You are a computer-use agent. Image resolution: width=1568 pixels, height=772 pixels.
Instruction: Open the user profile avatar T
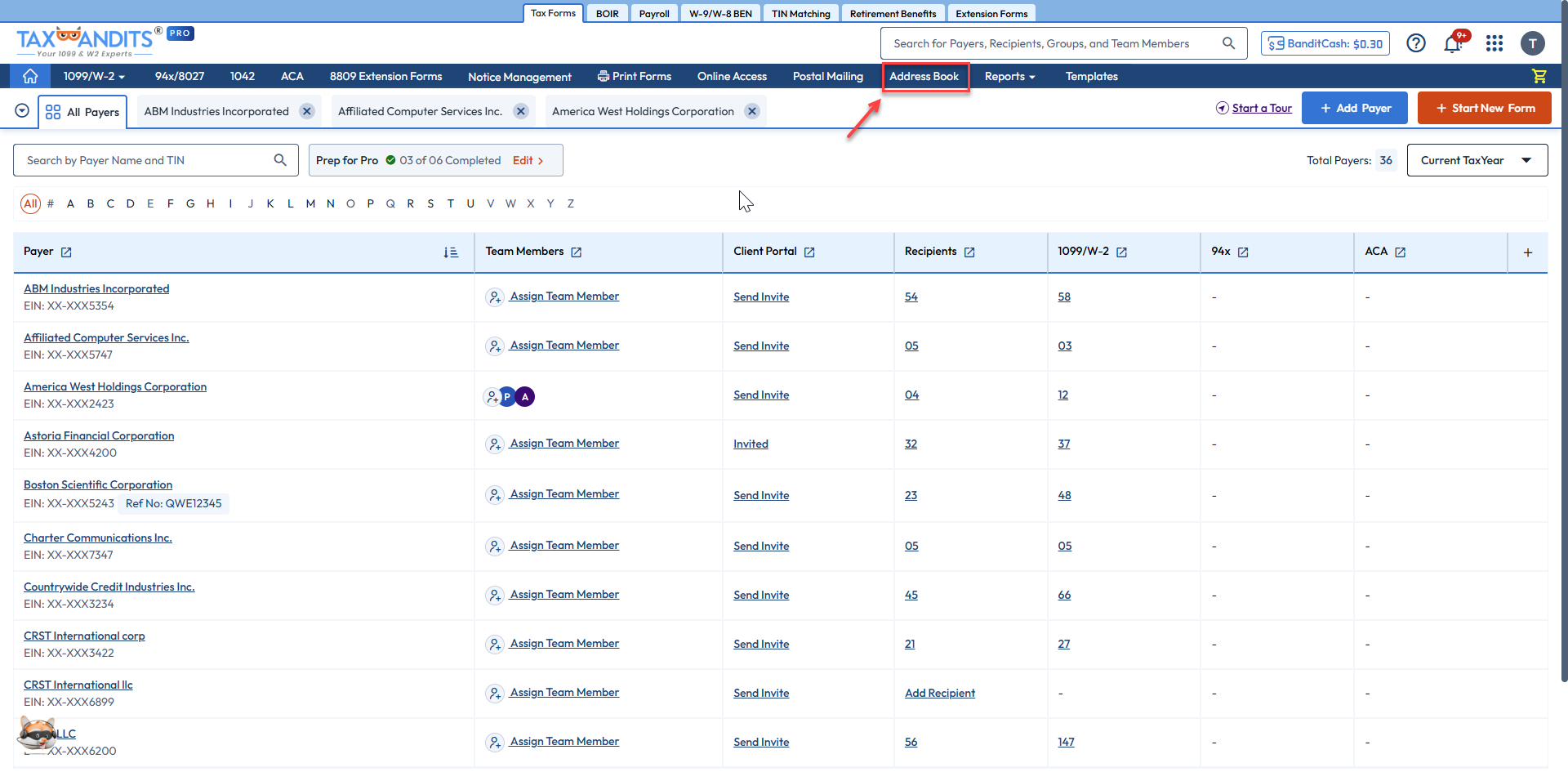pyautogui.click(x=1533, y=43)
